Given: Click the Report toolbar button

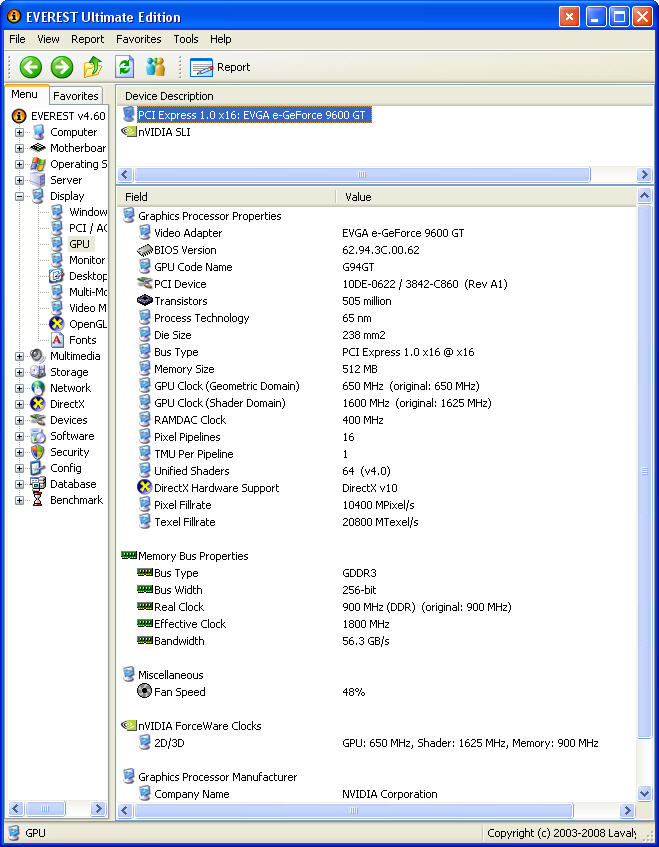Looking at the screenshot, I should tap(220, 68).
